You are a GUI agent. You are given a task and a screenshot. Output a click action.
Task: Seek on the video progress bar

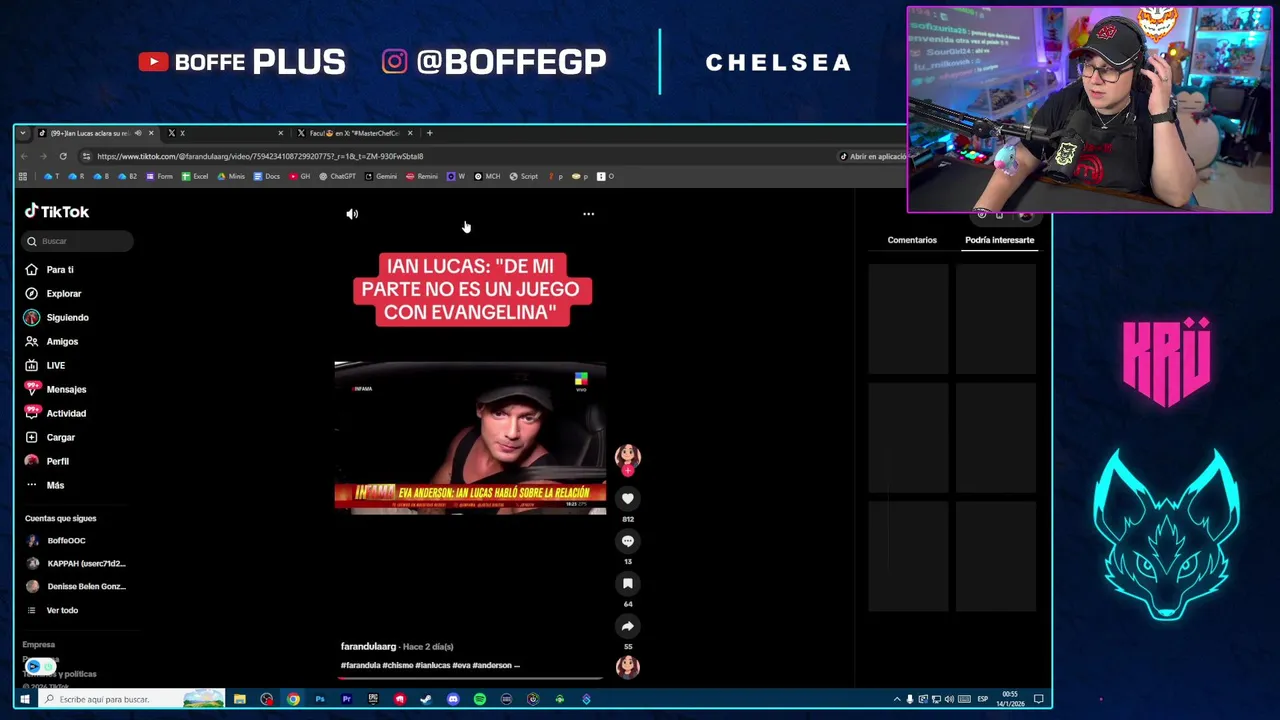click(x=470, y=678)
